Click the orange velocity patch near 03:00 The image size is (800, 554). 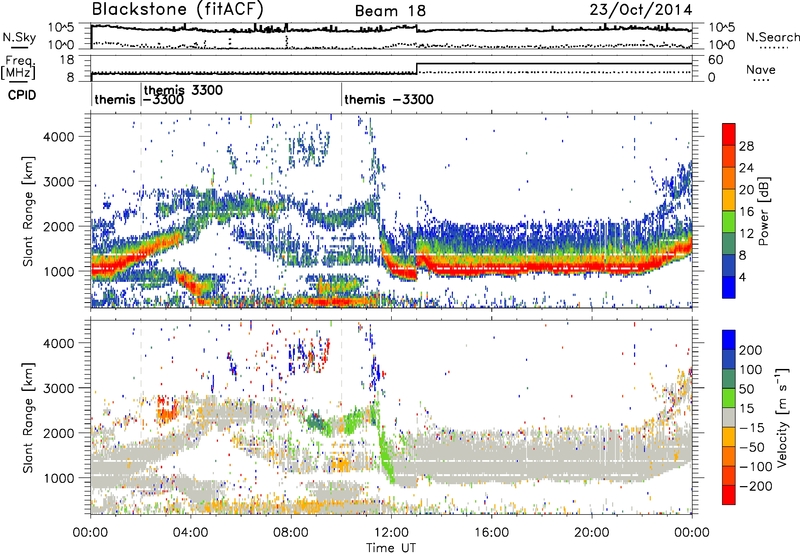click(x=166, y=409)
